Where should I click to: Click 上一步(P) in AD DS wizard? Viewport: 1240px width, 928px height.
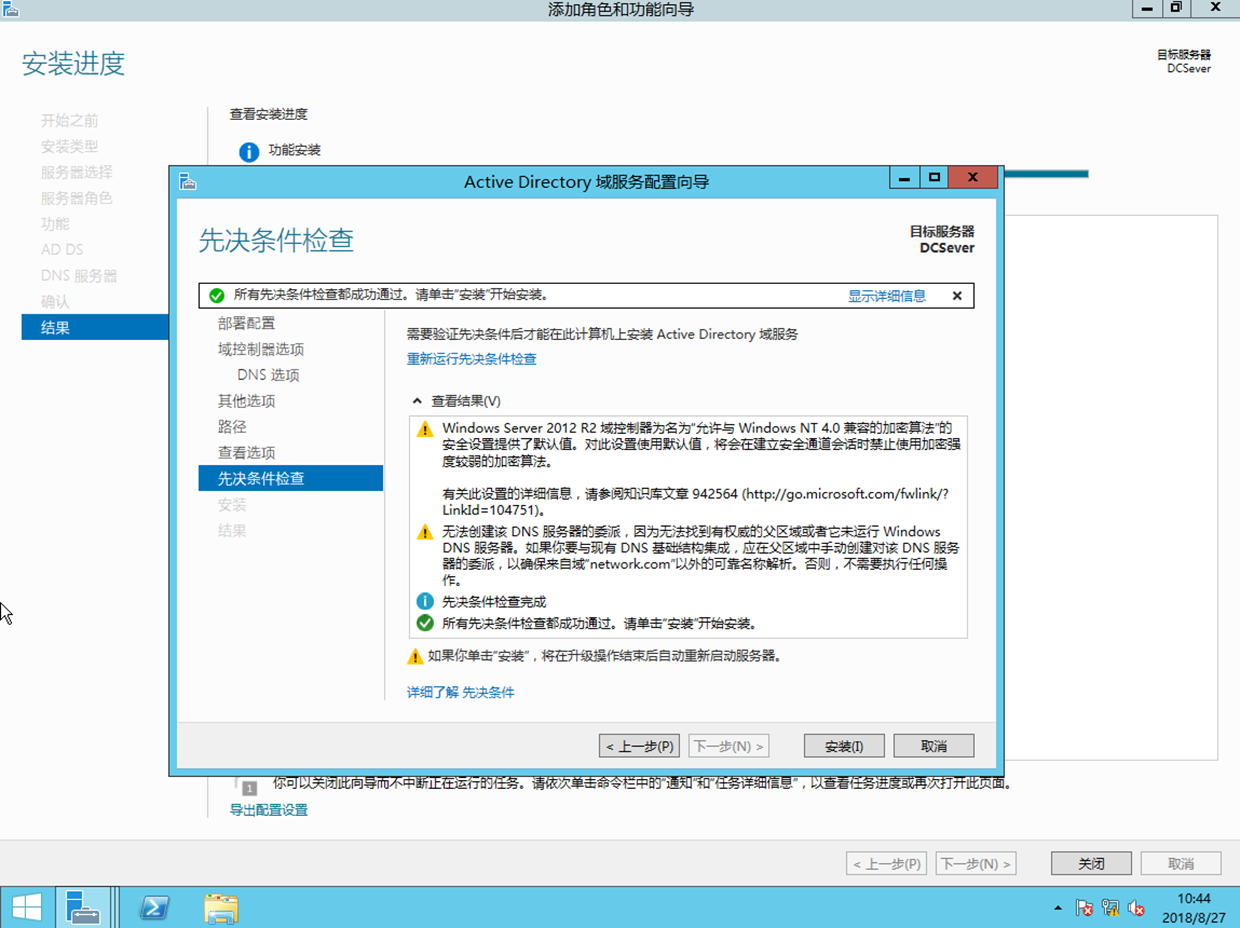[x=639, y=746]
